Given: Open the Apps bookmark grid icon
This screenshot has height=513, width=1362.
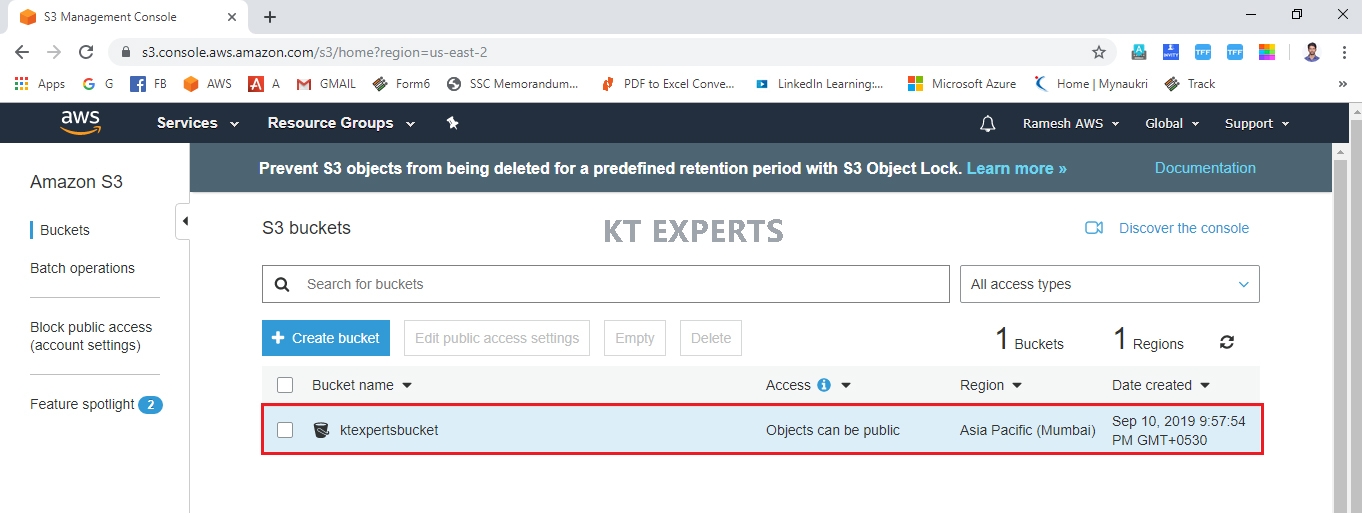Looking at the screenshot, I should point(21,84).
